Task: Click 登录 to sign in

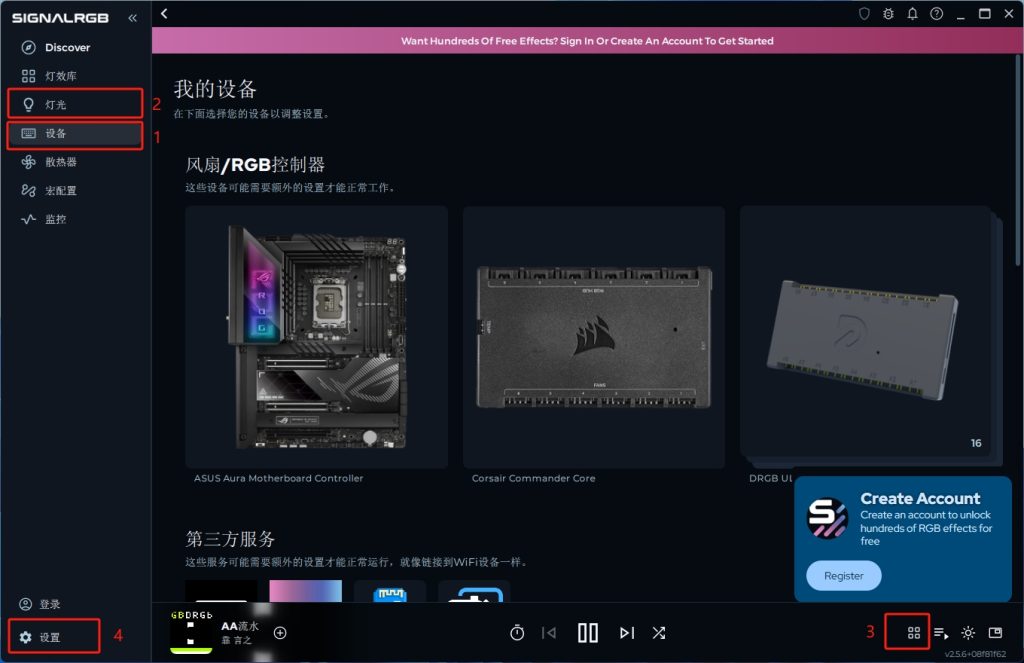Action: click(40, 604)
